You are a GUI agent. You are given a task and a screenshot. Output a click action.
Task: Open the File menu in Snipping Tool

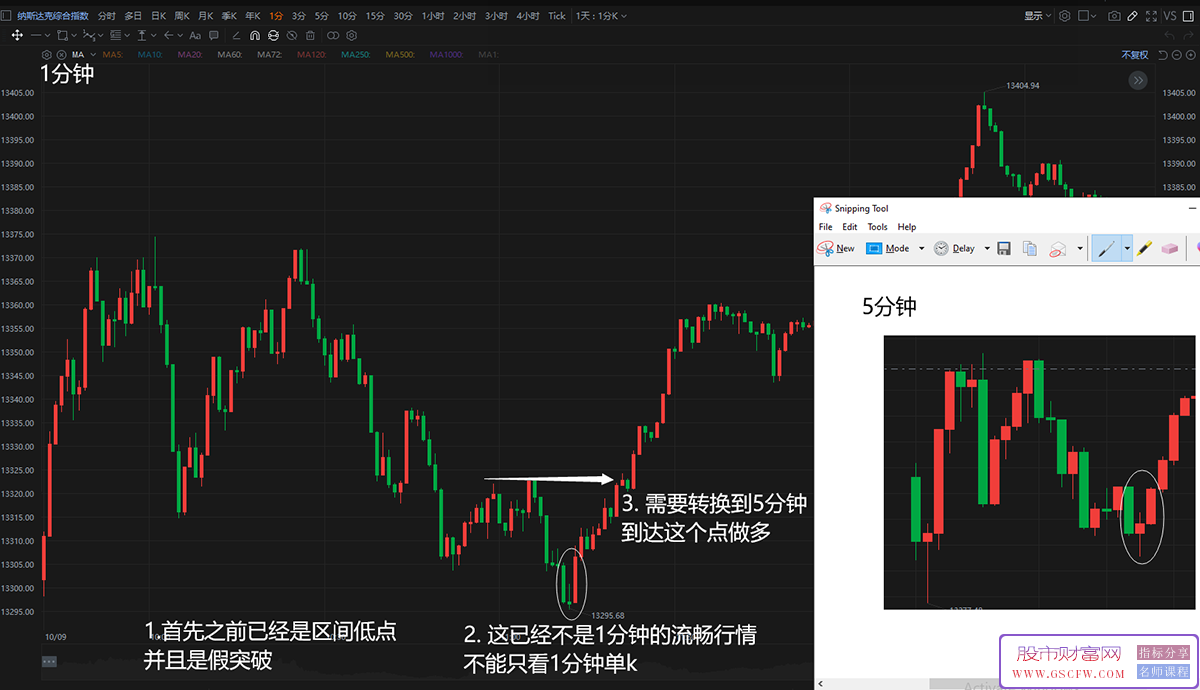tap(825, 227)
